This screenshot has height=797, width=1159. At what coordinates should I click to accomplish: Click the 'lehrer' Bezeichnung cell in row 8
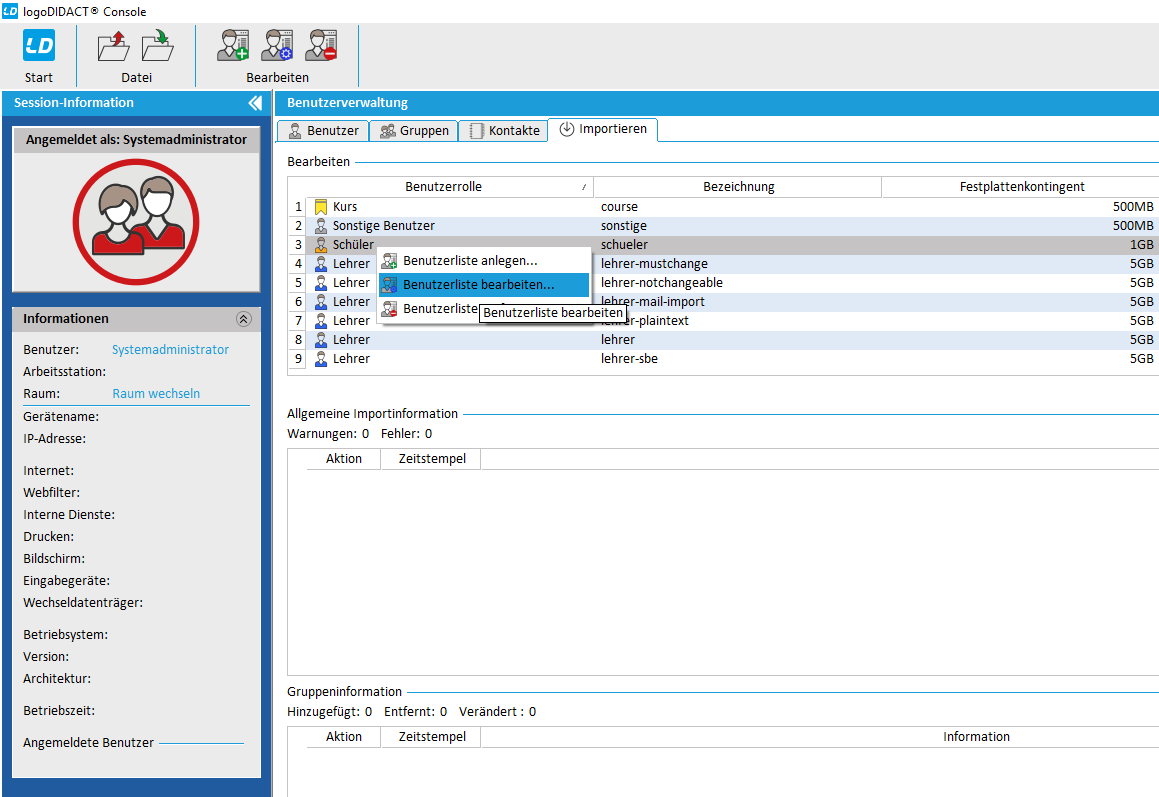pyautogui.click(x=738, y=339)
